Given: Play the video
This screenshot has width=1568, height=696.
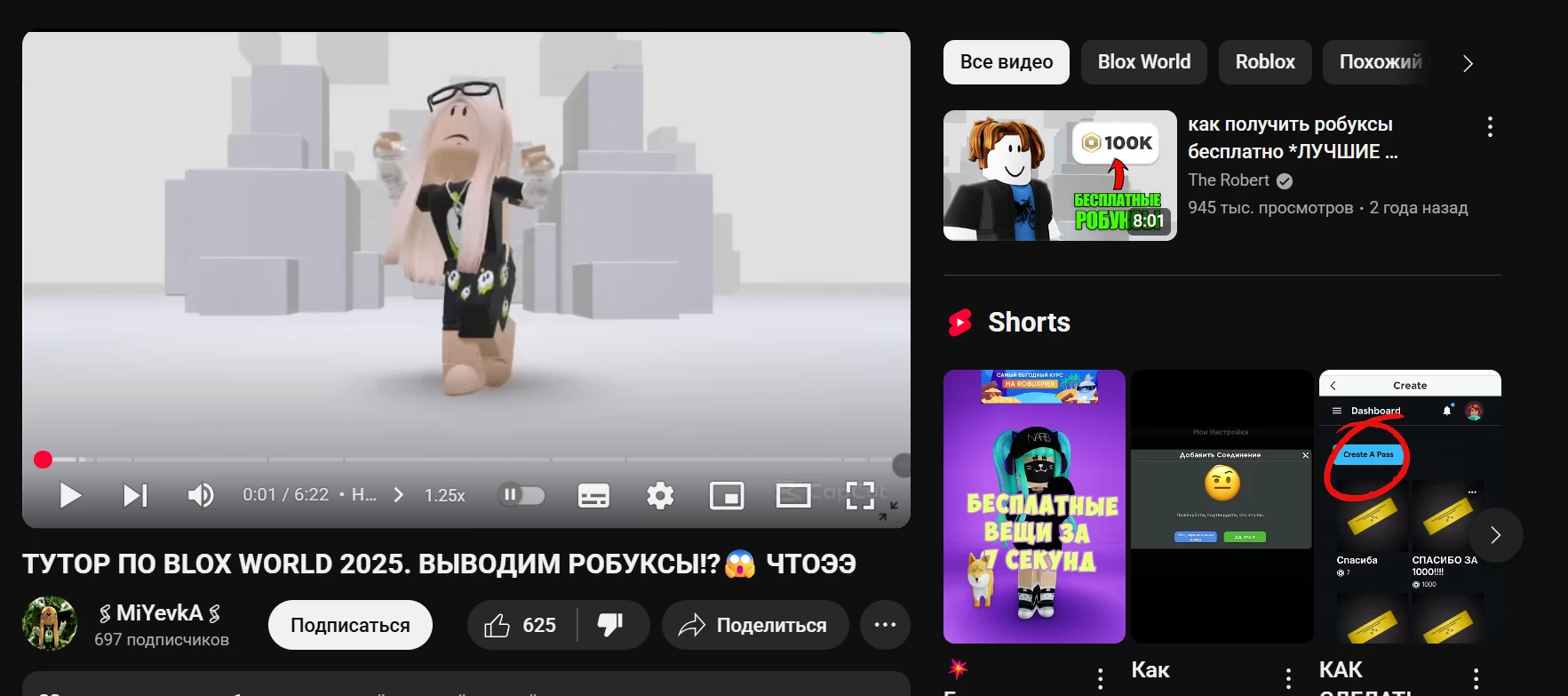Looking at the screenshot, I should (x=70, y=495).
